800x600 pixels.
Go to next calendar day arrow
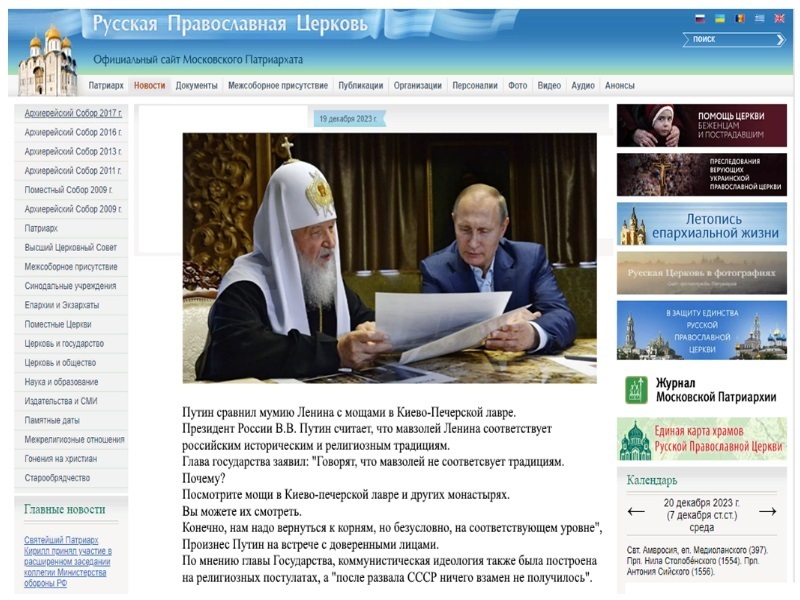point(767,511)
